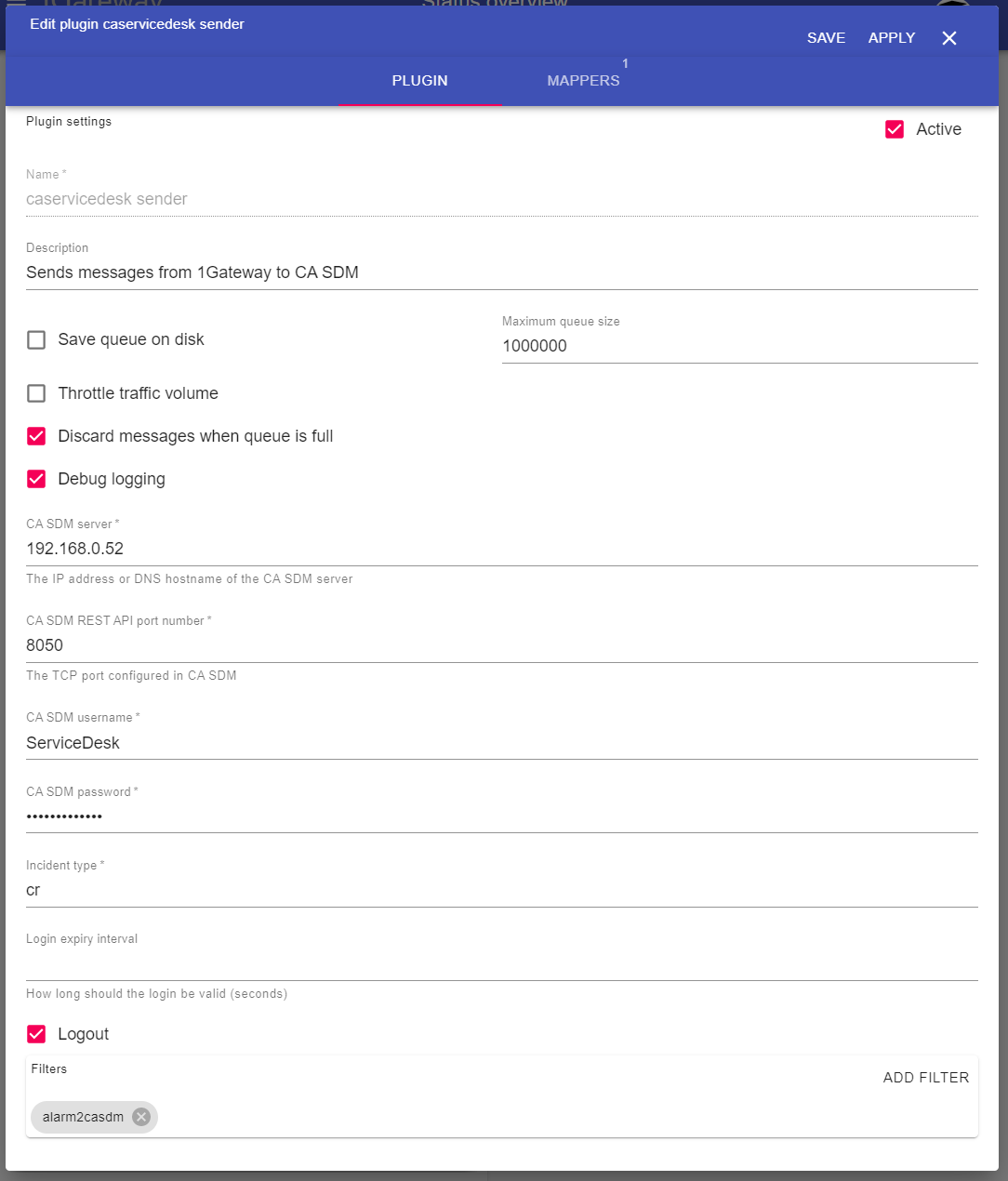The width and height of the screenshot is (1008, 1181).
Task: Remove the alarm2casdm filter chip
Action: (141, 1117)
